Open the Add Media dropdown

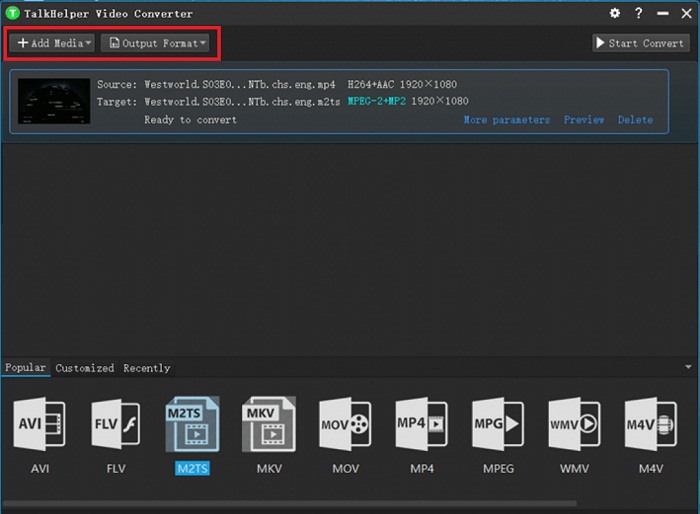(52, 43)
